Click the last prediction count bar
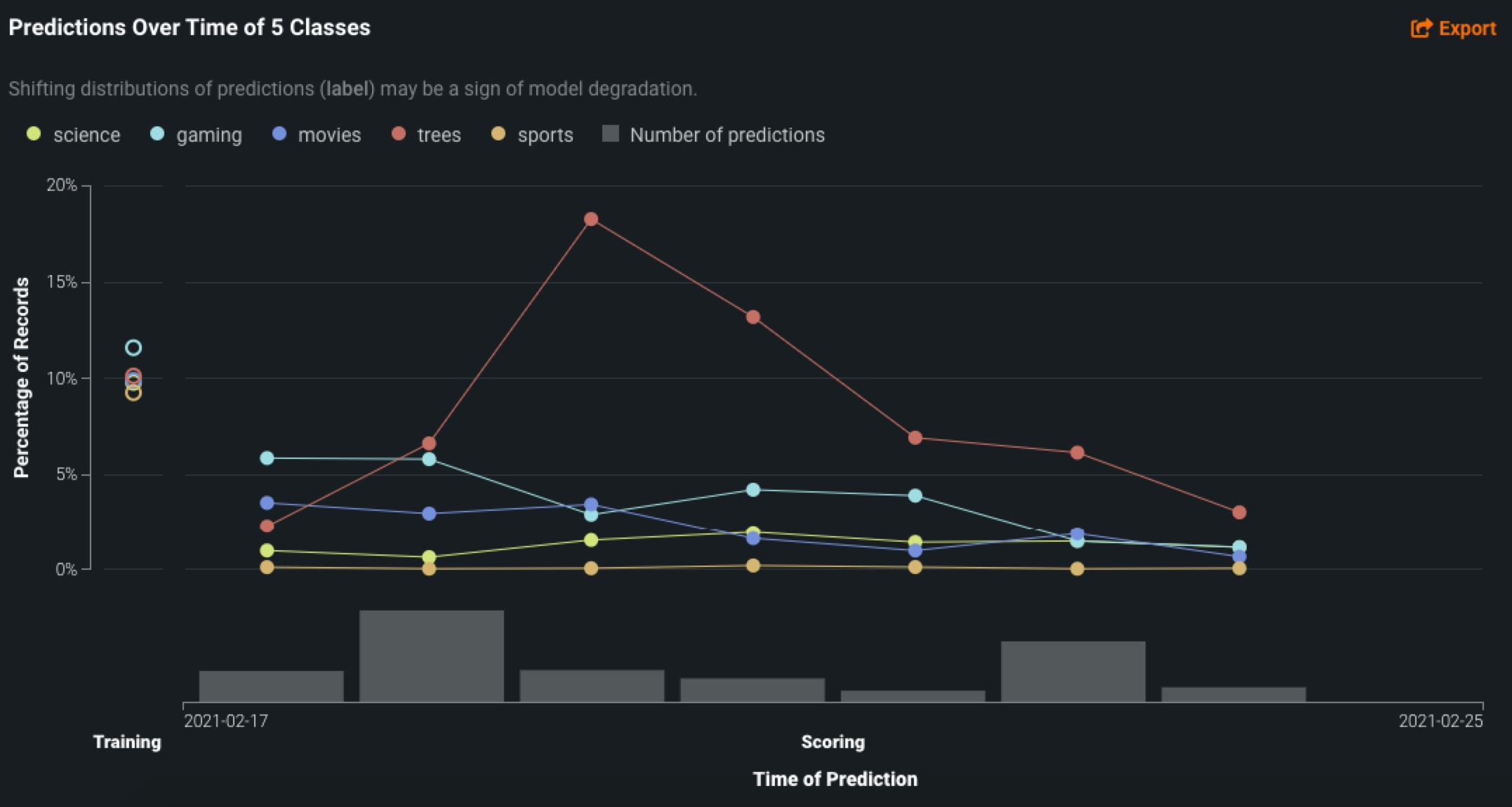 [1233, 694]
